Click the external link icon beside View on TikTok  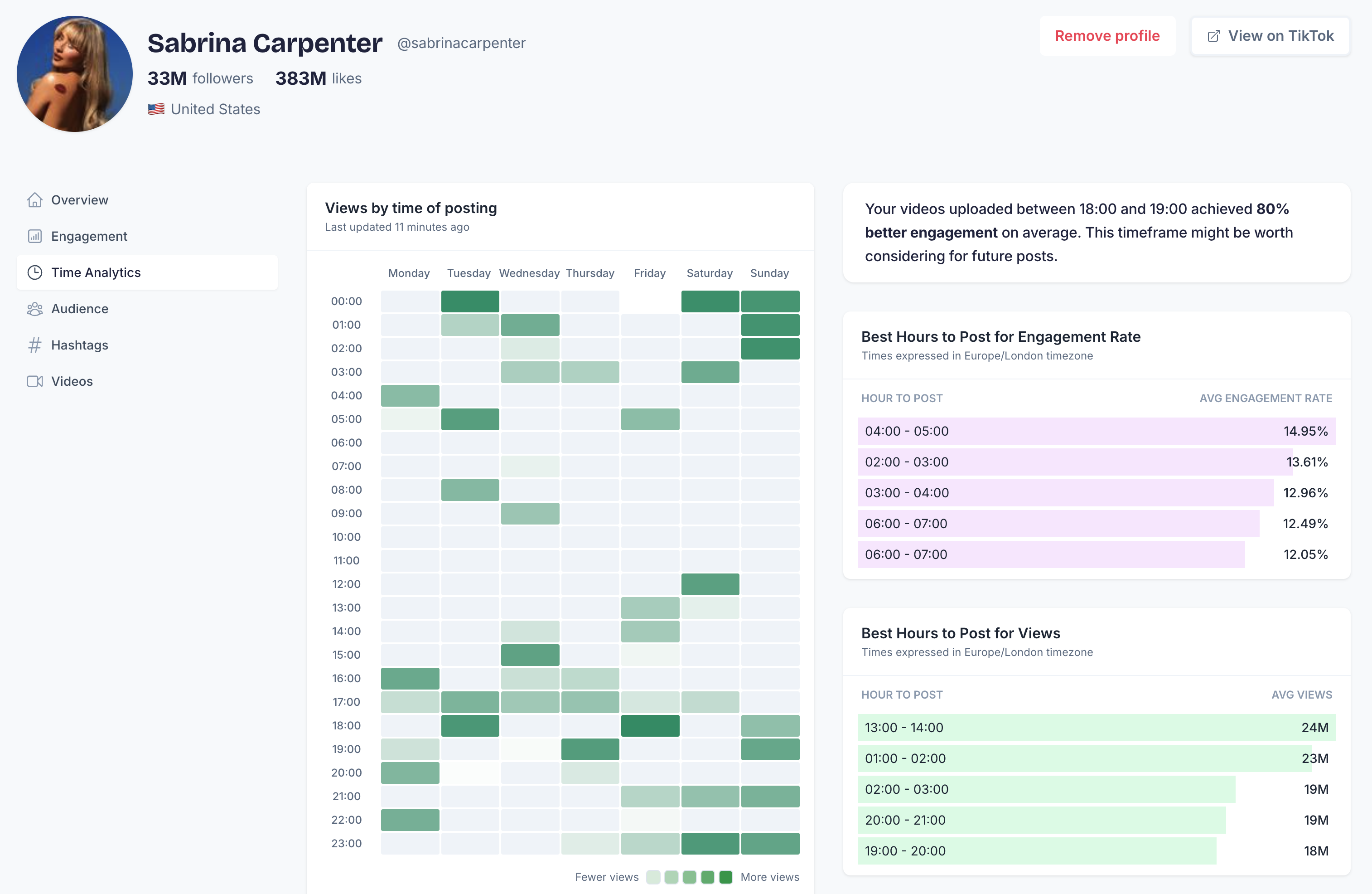[x=1213, y=36]
